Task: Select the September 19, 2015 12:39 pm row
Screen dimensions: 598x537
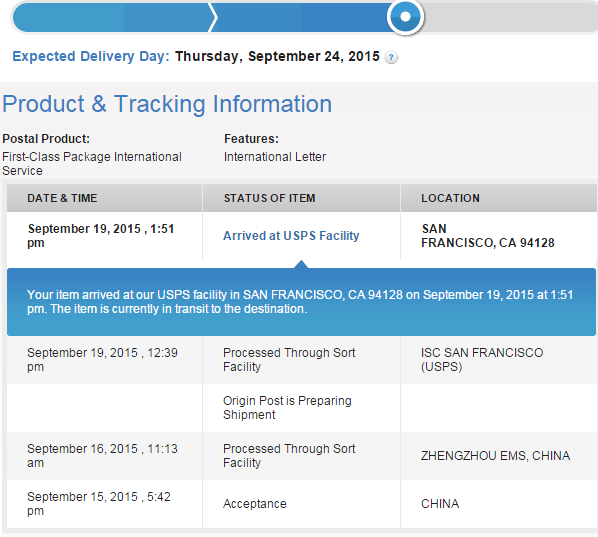Action: click(301, 360)
